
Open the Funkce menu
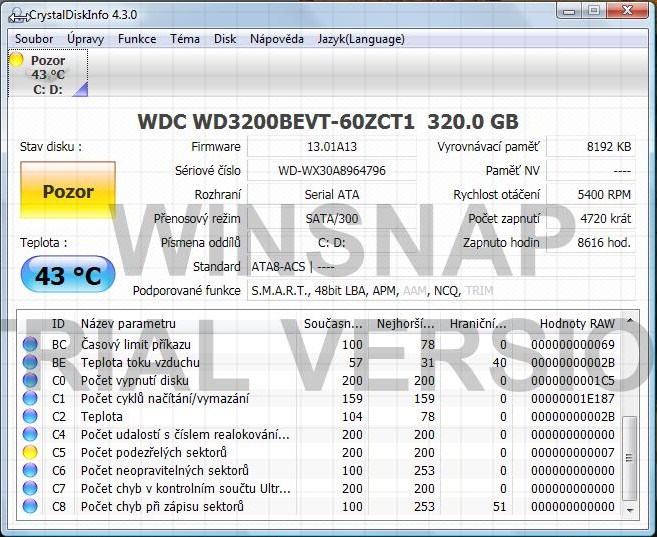(x=137, y=39)
